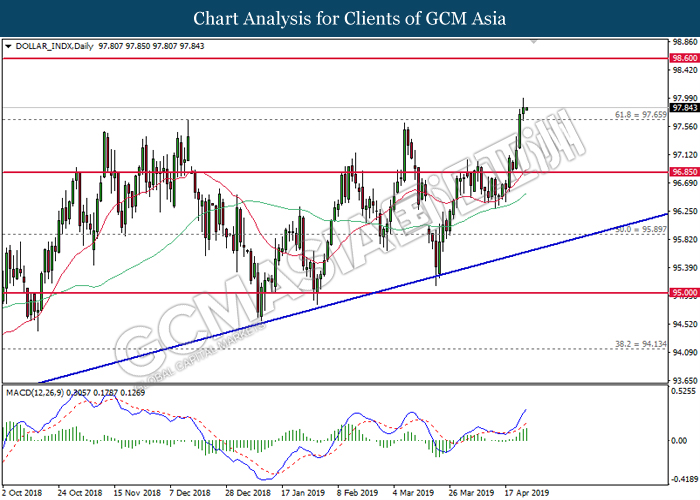Select the 95.000 red price label
Screen dimensions: 700x500
tap(684, 293)
